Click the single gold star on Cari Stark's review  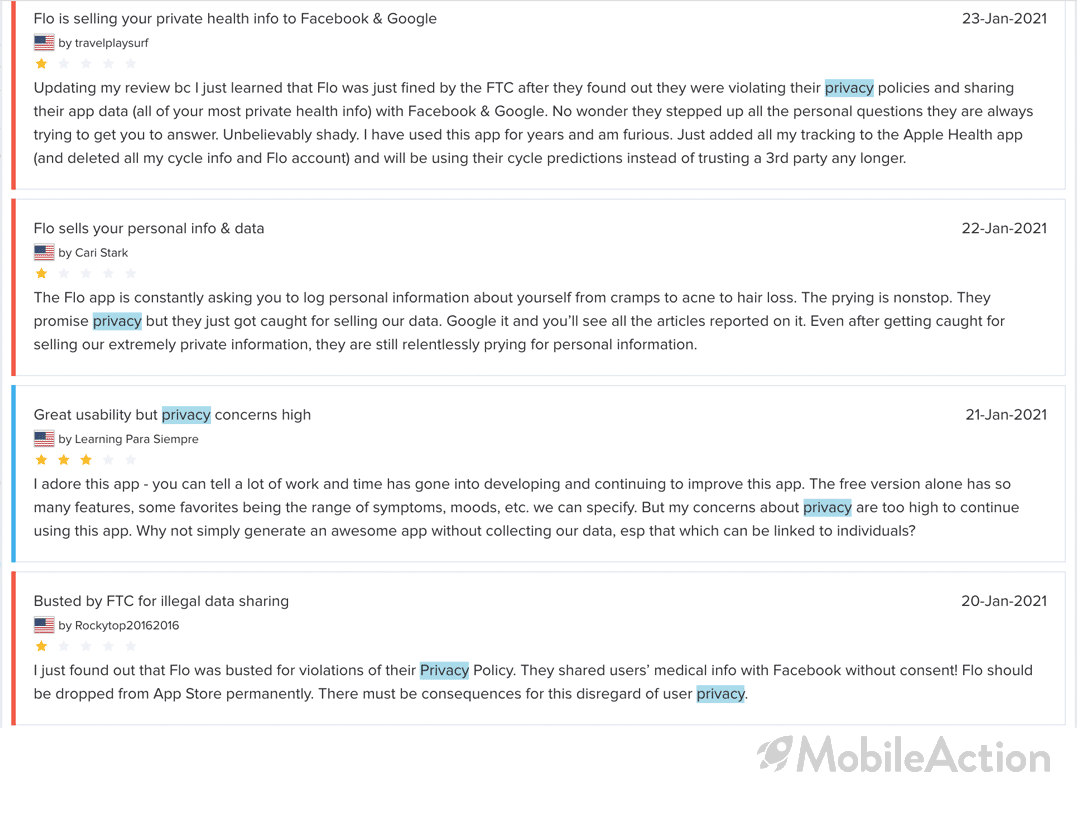pyautogui.click(x=41, y=273)
